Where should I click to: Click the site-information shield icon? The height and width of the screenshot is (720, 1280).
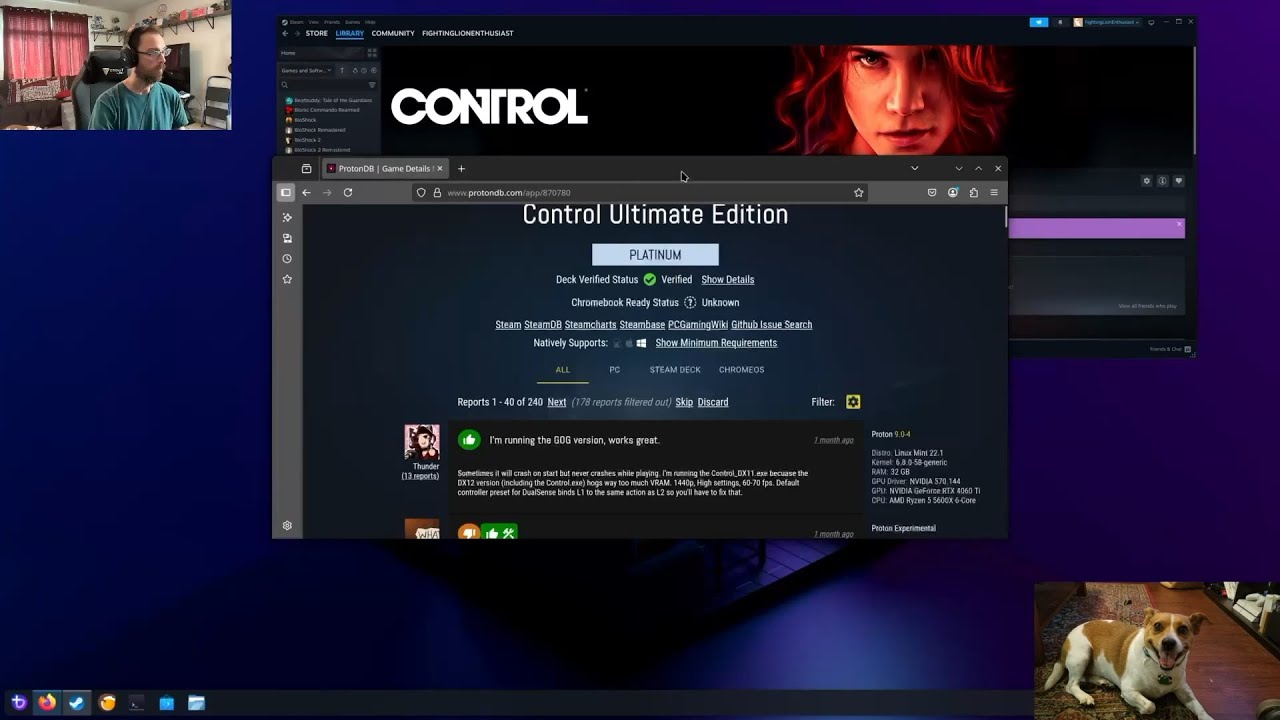(x=421, y=192)
